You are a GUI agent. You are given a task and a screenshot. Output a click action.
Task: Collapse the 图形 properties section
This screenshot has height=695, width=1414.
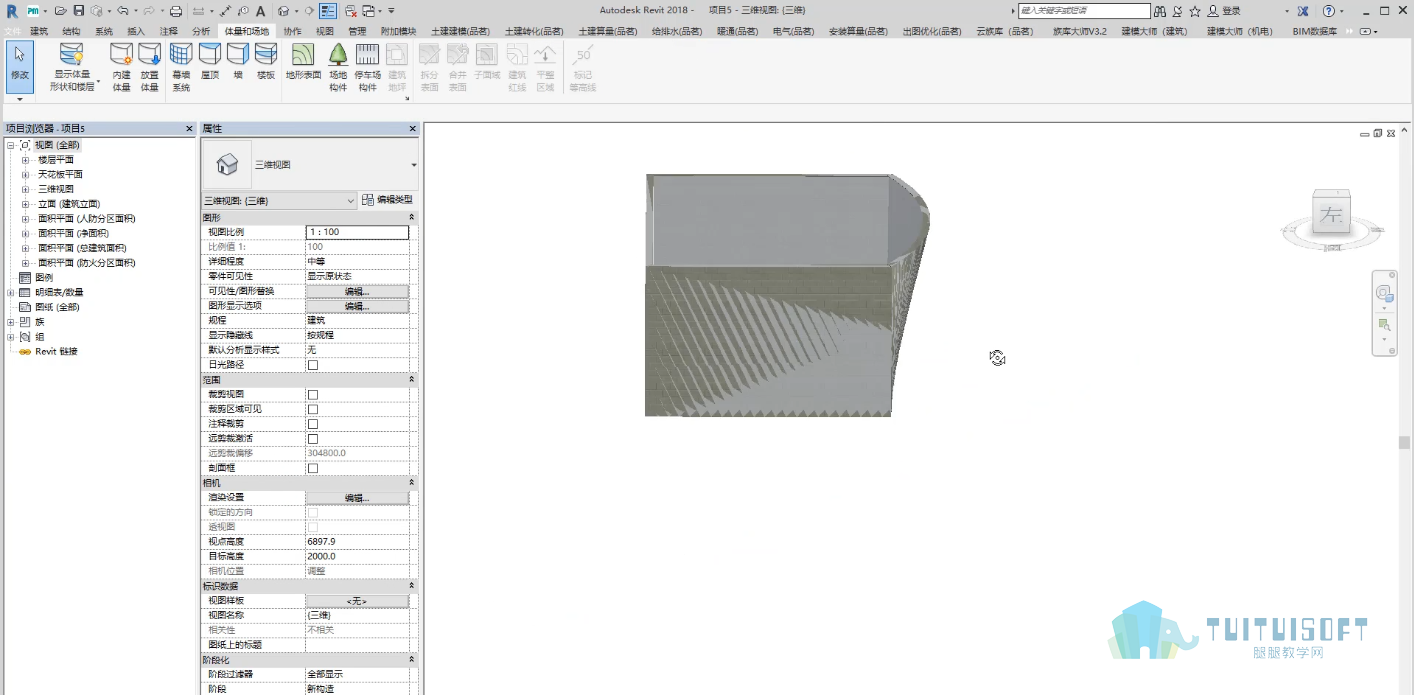412,217
